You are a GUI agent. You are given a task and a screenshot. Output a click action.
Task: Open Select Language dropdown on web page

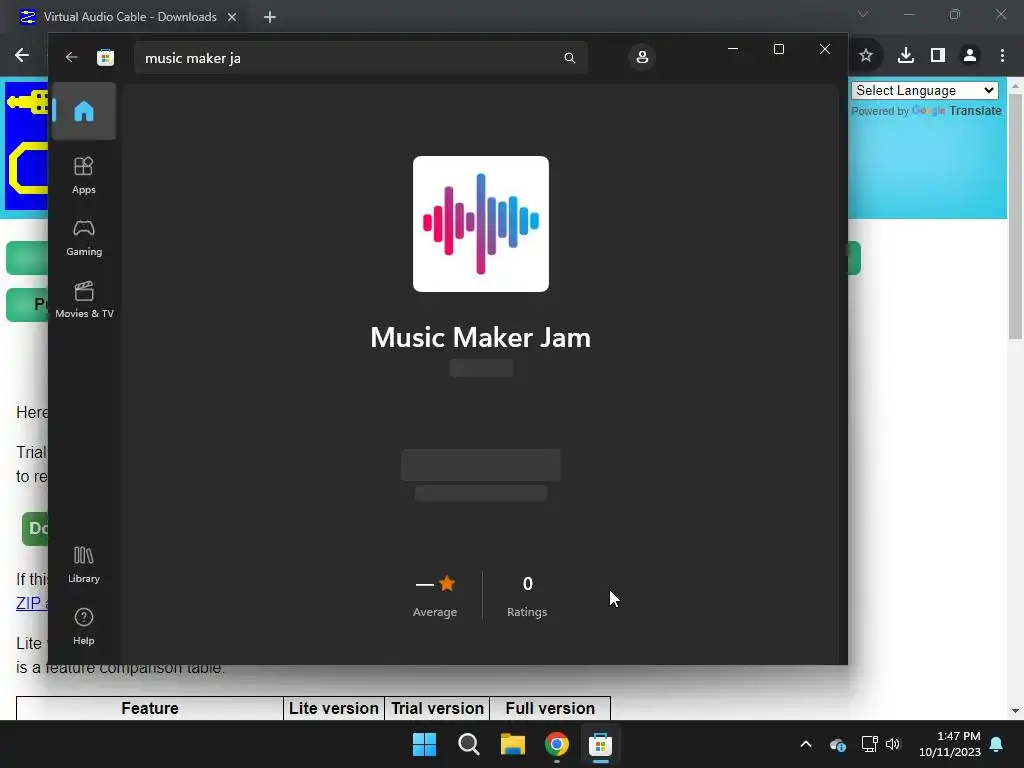[925, 90]
